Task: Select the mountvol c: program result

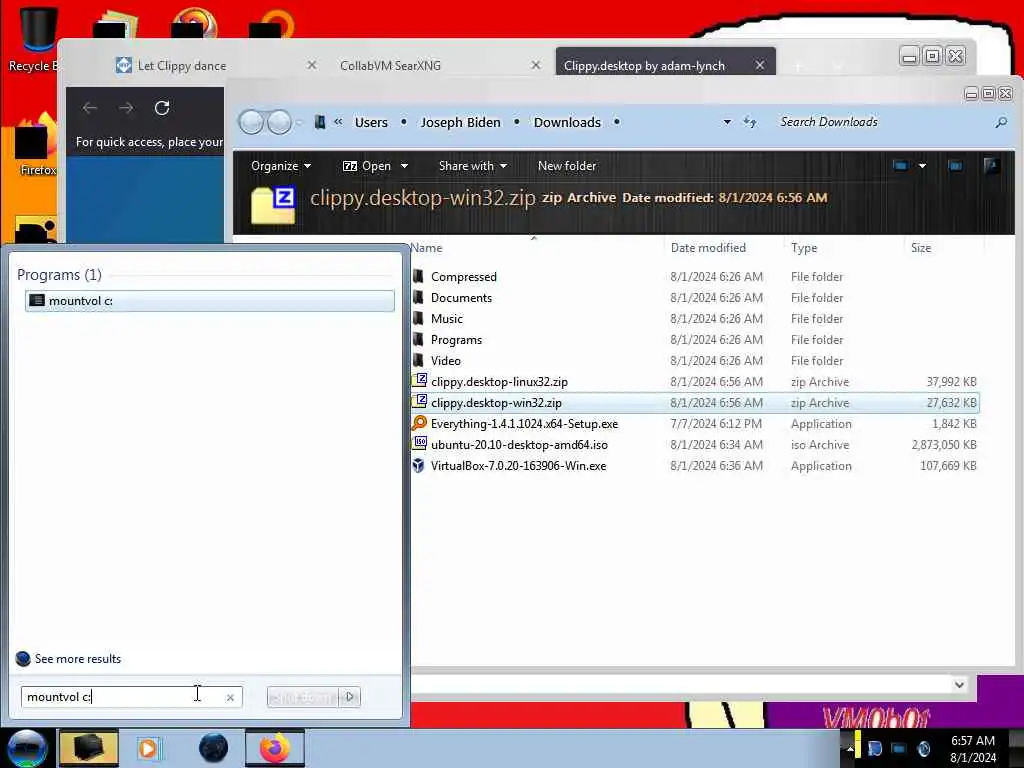Action: tap(210, 300)
